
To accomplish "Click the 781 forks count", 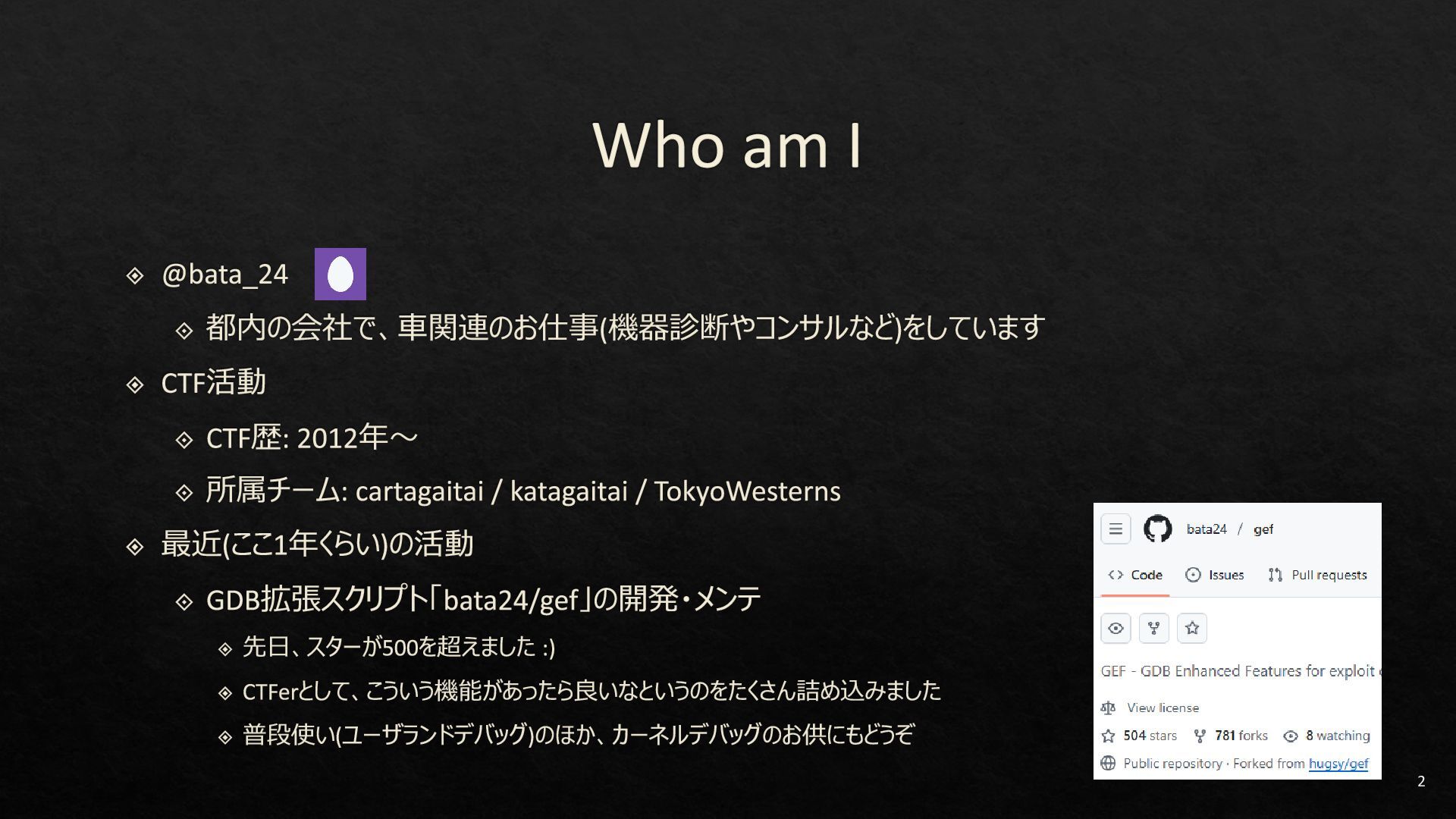I will pos(1241,736).
